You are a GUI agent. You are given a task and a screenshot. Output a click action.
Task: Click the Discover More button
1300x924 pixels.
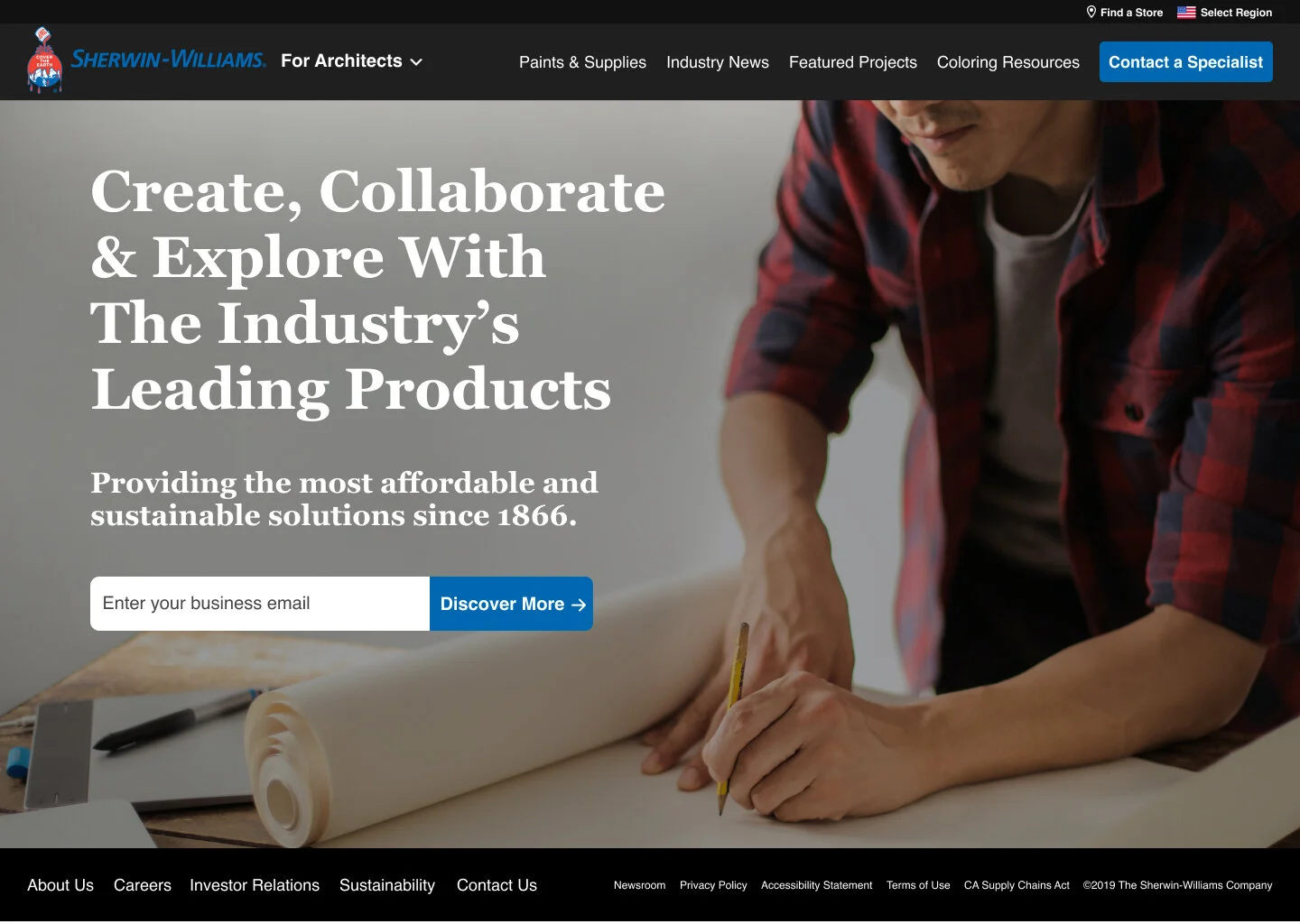click(511, 604)
